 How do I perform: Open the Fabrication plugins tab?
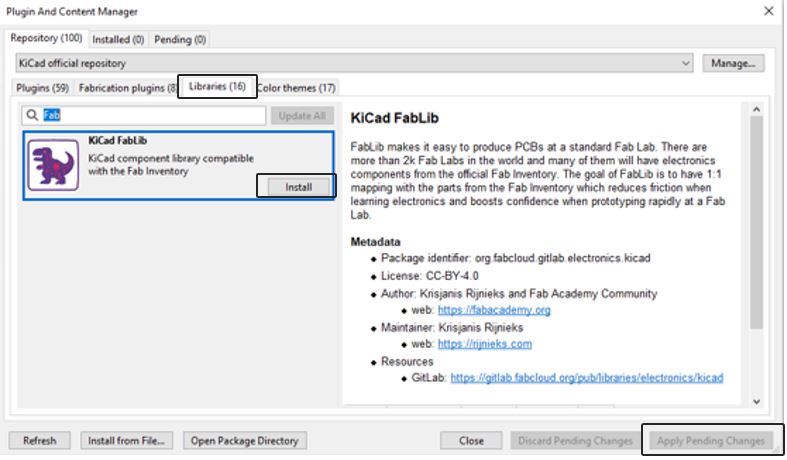tap(127, 88)
